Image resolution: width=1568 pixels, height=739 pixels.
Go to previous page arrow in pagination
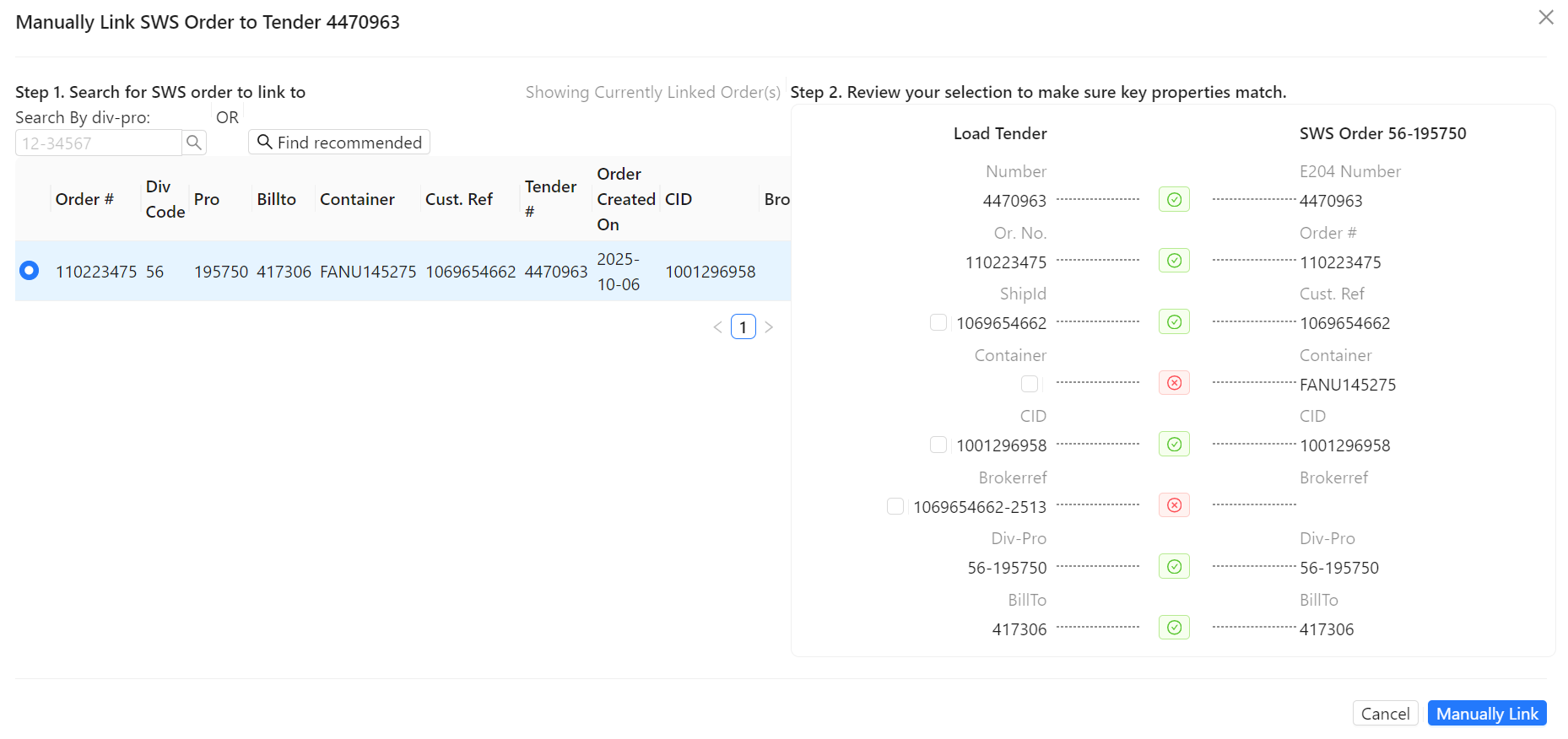[717, 327]
